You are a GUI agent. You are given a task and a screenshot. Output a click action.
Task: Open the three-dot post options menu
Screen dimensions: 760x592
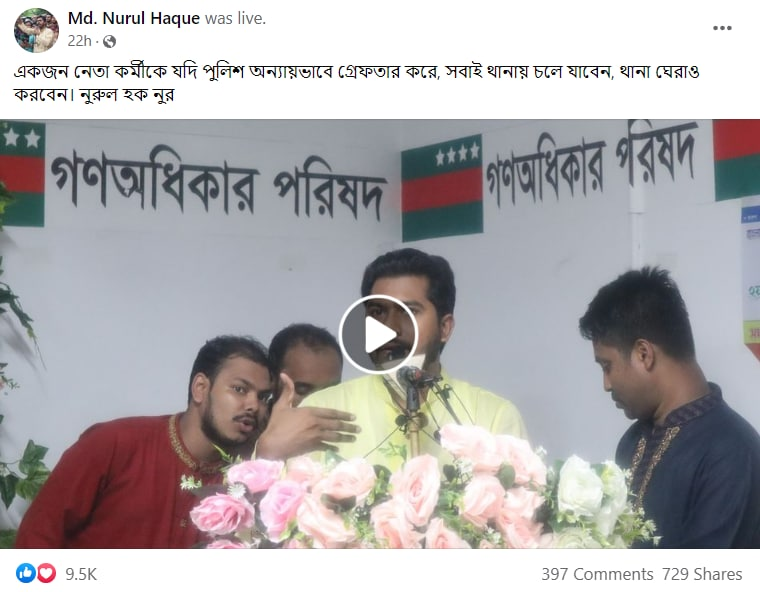coord(722,28)
